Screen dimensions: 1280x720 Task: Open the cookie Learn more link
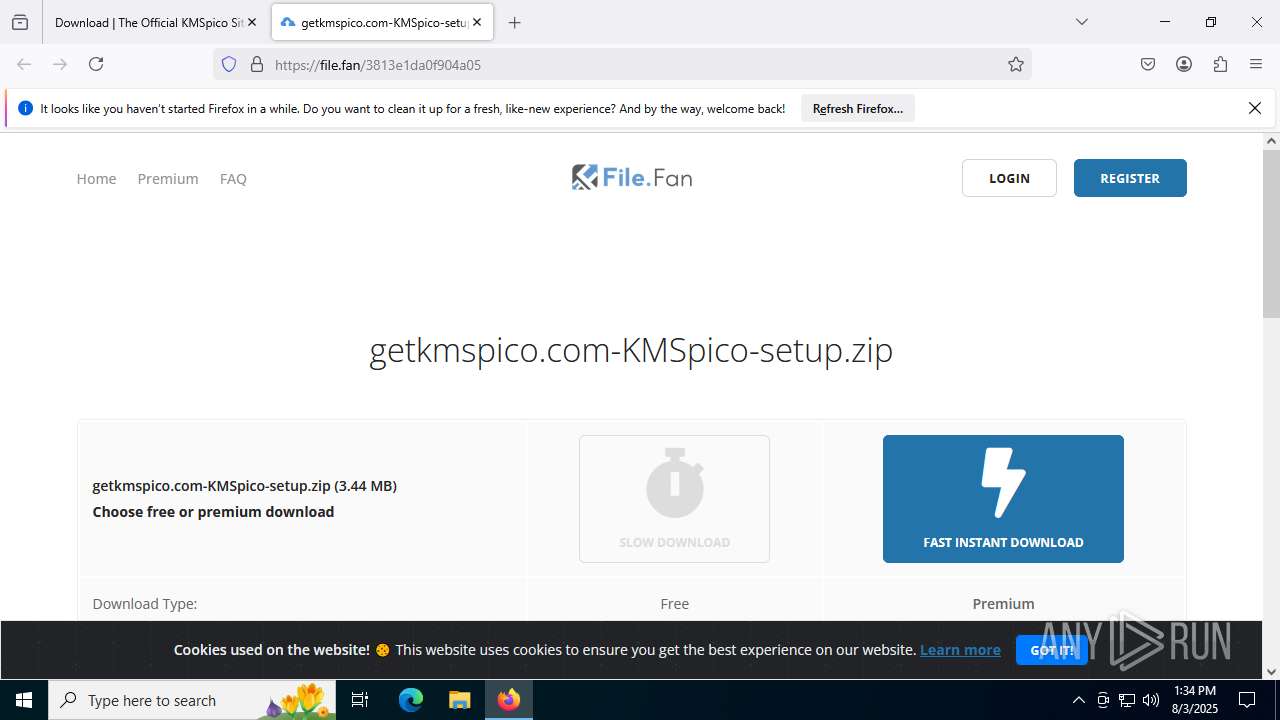[x=960, y=650]
